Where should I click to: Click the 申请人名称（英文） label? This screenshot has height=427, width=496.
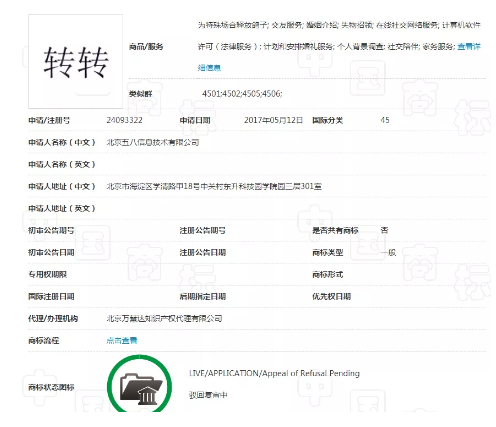click(x=62, y=164)
